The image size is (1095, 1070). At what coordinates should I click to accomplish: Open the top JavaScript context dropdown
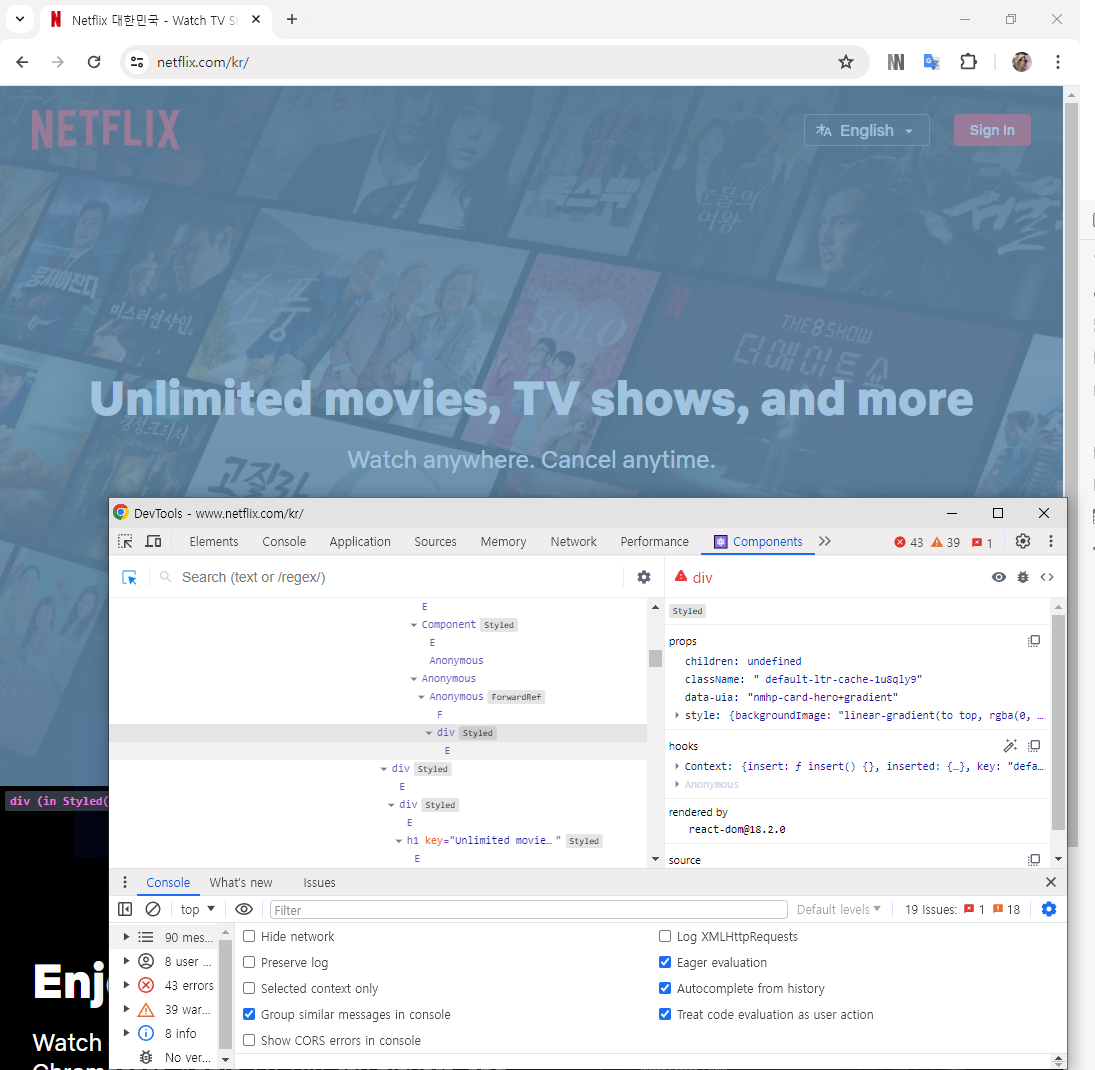(x=198, y=909)
